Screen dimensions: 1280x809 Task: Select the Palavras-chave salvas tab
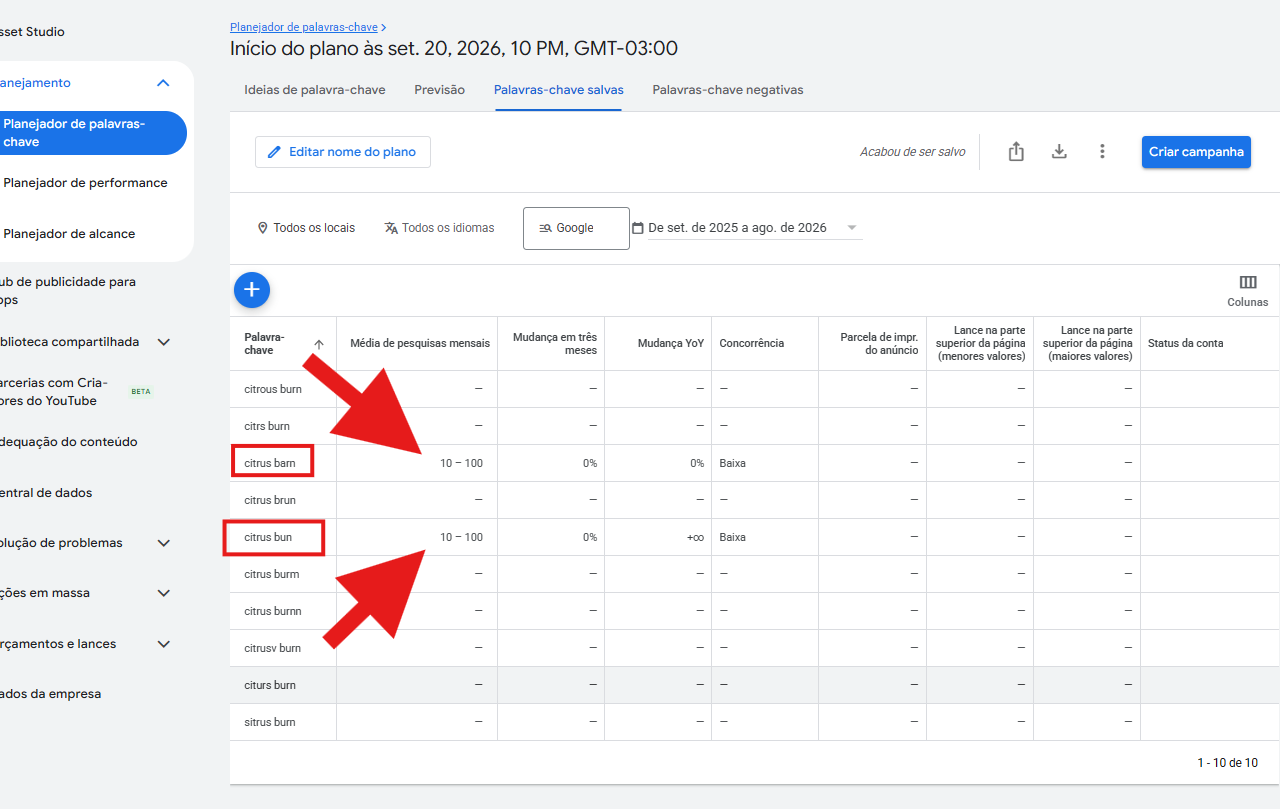pos(559,90)
